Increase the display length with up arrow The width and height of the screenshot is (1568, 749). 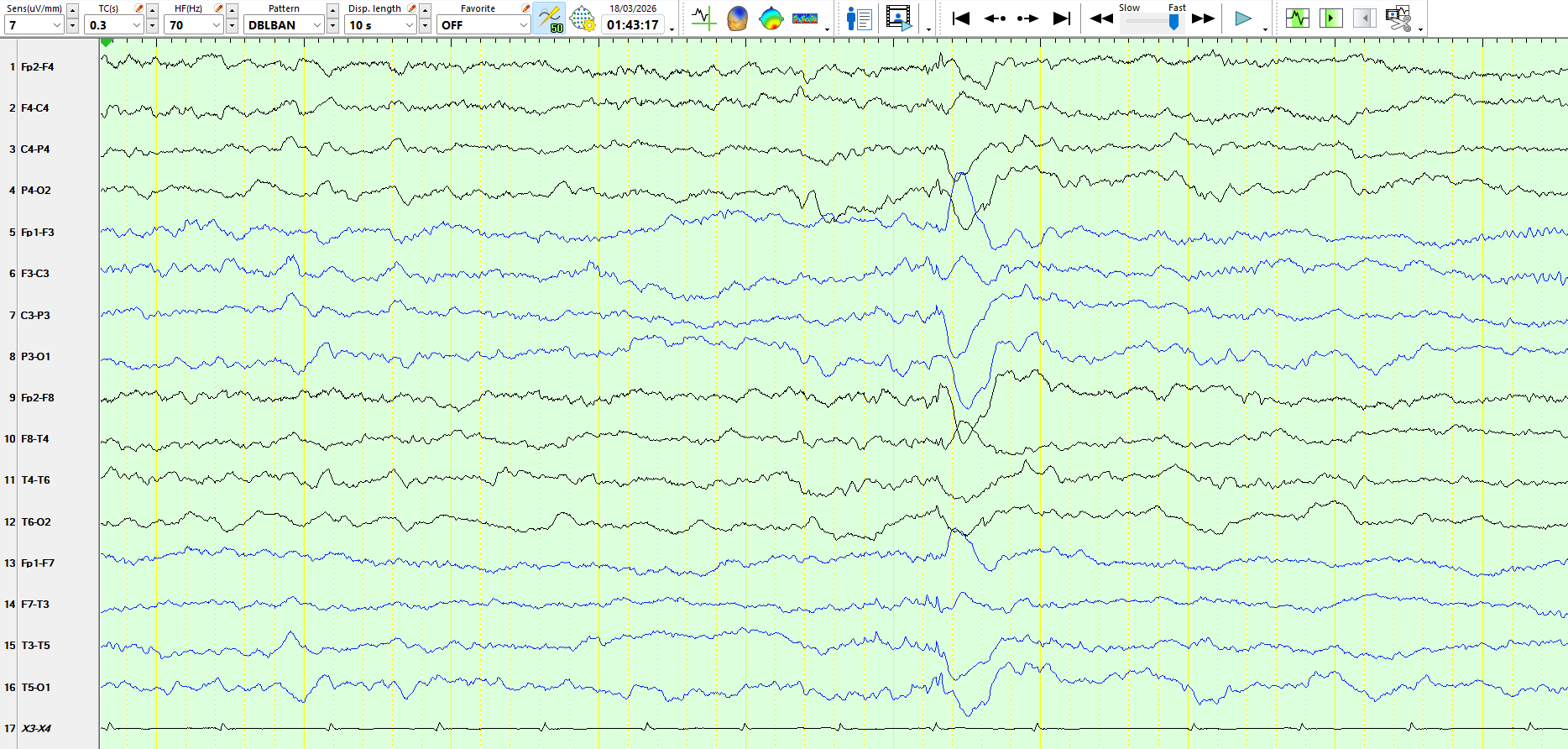(x=426, y=10)
